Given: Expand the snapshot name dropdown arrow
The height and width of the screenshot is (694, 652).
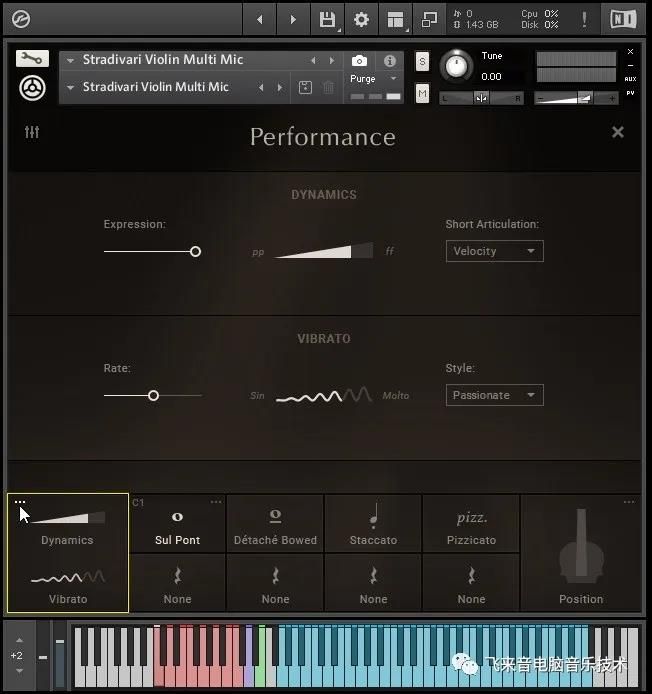Looking at the screenshot, I should pyautogui.click(x=70, y=88).
